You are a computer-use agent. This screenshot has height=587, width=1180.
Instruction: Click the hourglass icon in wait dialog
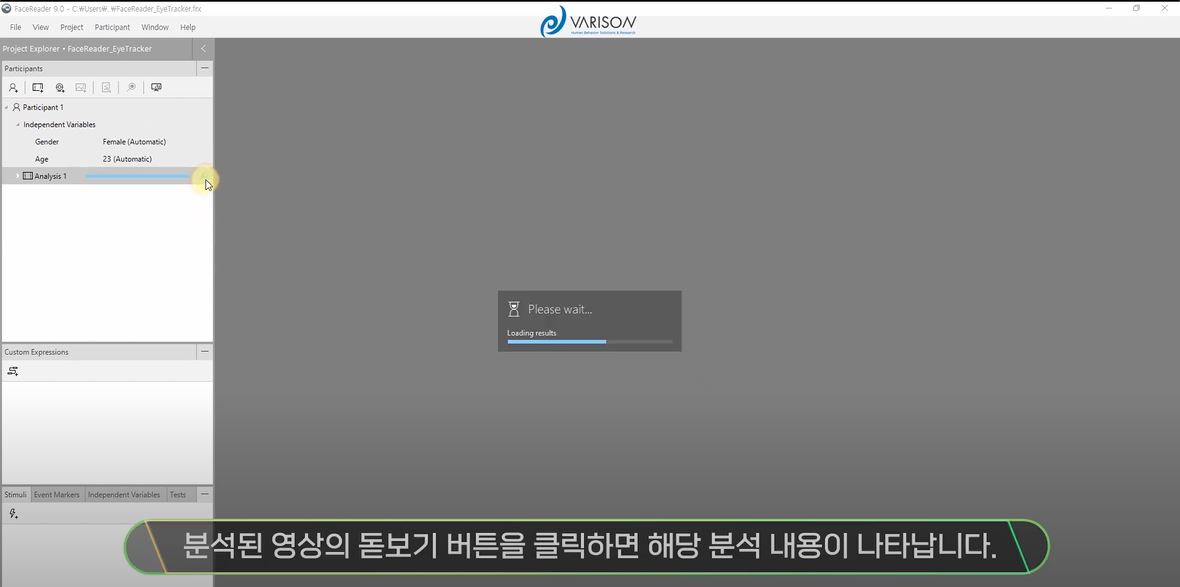coord(514,309)
